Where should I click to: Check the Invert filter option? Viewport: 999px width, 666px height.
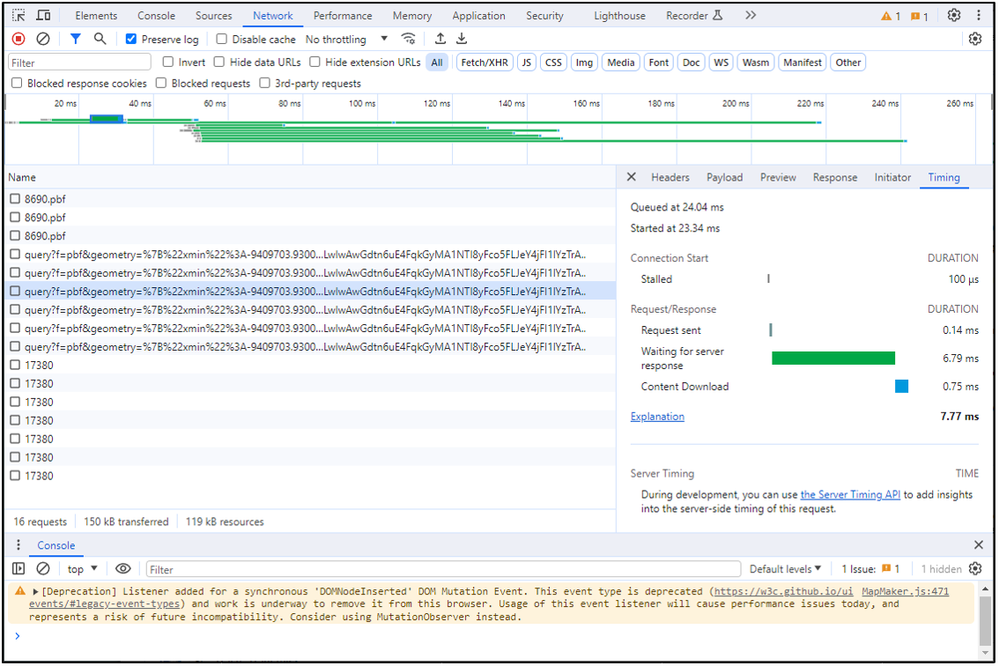click(168, 62)
